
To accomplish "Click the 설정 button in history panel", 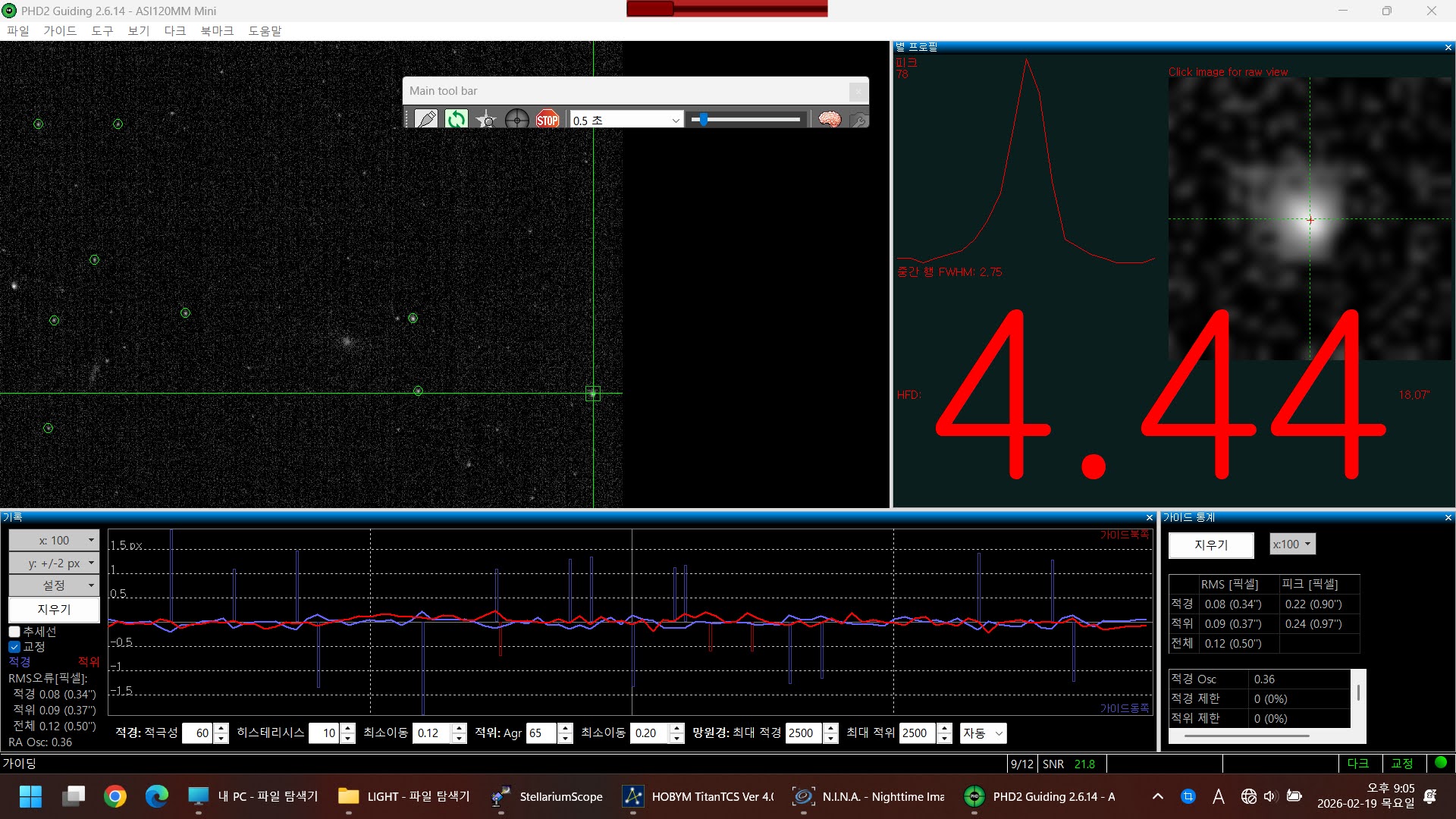I will click(54, 585).
